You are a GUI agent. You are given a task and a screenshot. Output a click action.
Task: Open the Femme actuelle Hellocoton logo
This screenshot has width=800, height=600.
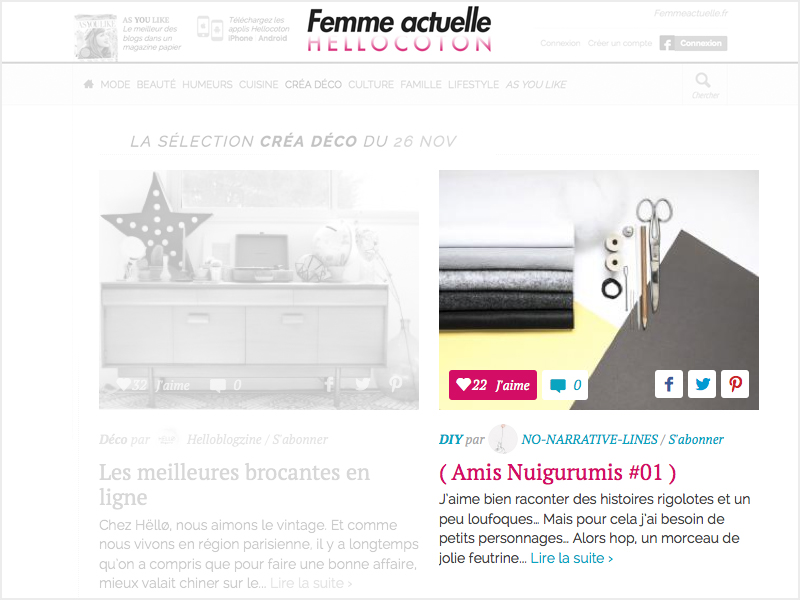pyautogui.click(x=399, y=30)
